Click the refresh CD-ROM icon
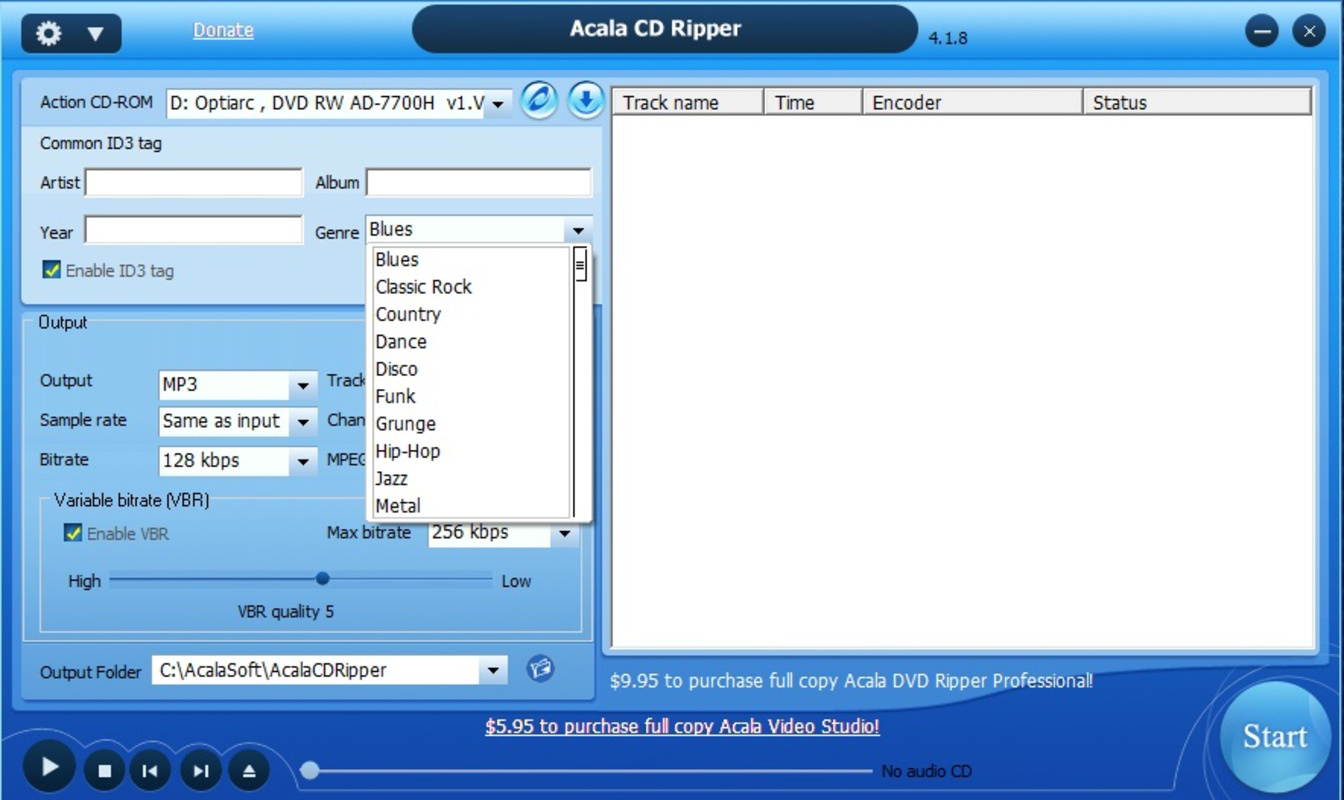The width and height of the screenshot is (1344, 800). coord(539,100)
